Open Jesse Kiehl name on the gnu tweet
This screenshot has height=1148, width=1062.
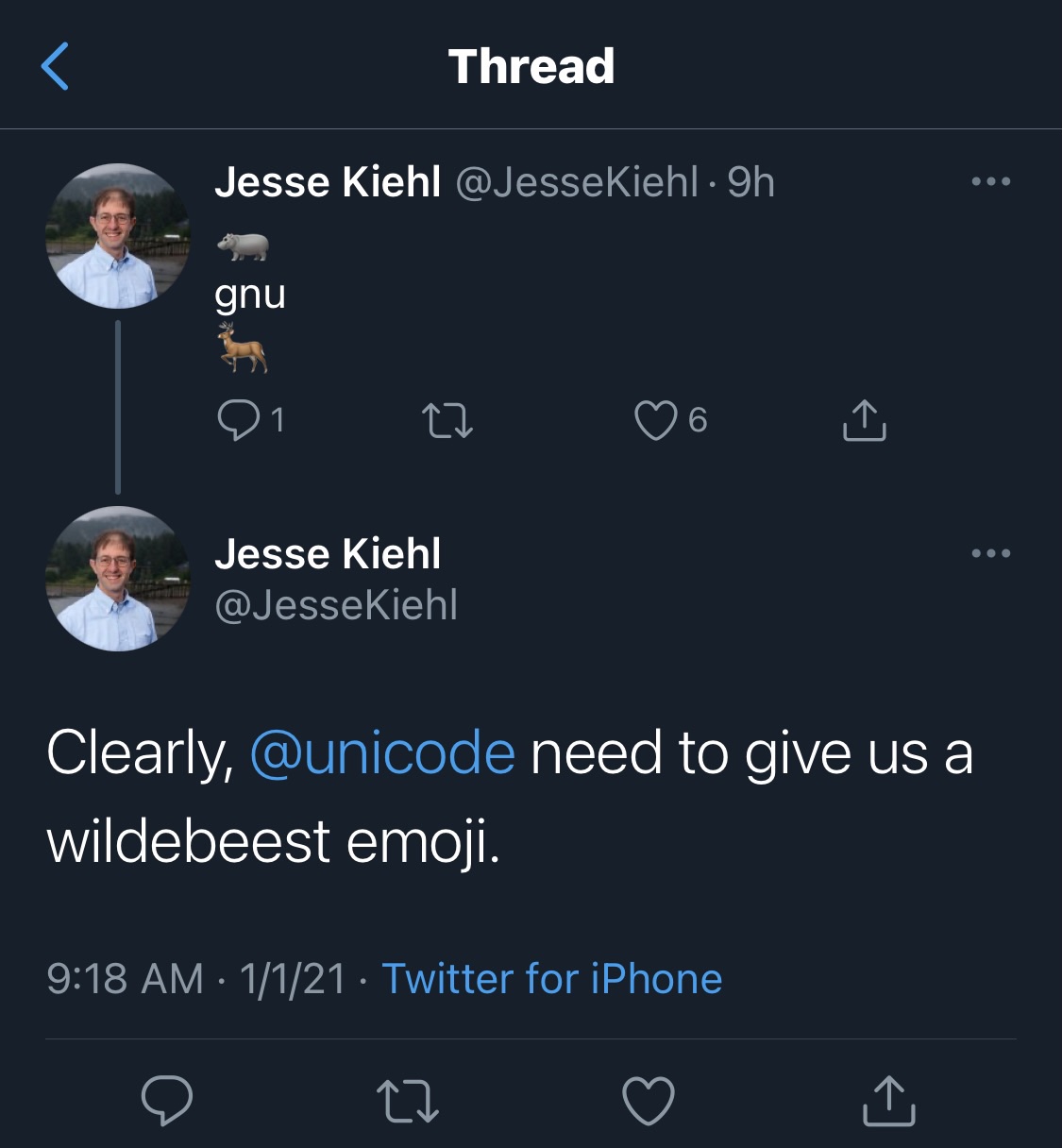point(328,182)
